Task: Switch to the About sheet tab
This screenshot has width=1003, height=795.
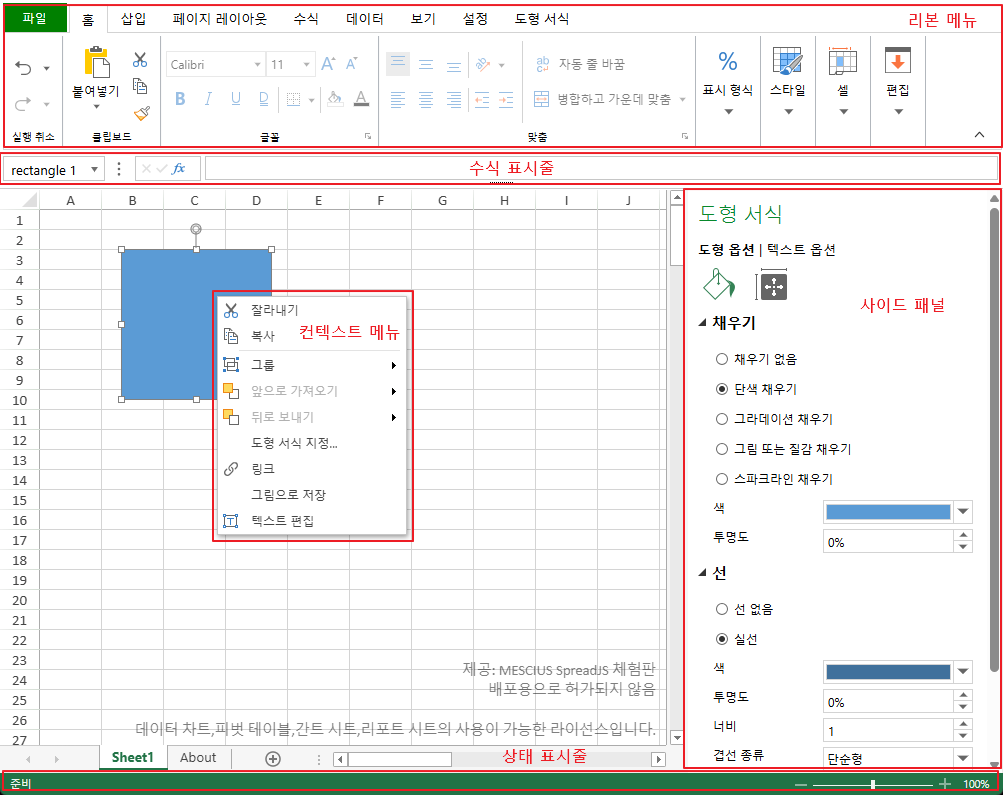Action: click(x=198, y=758)
